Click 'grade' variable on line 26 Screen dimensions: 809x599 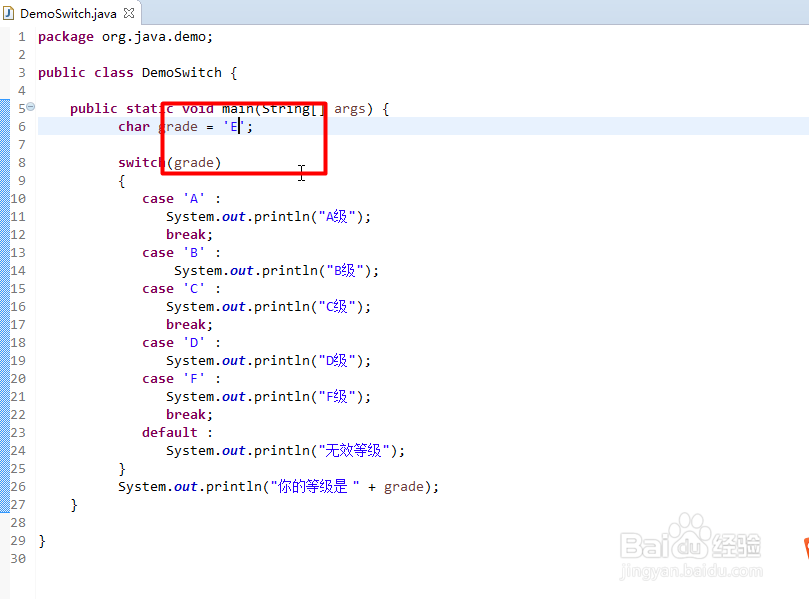pos(403,487)
